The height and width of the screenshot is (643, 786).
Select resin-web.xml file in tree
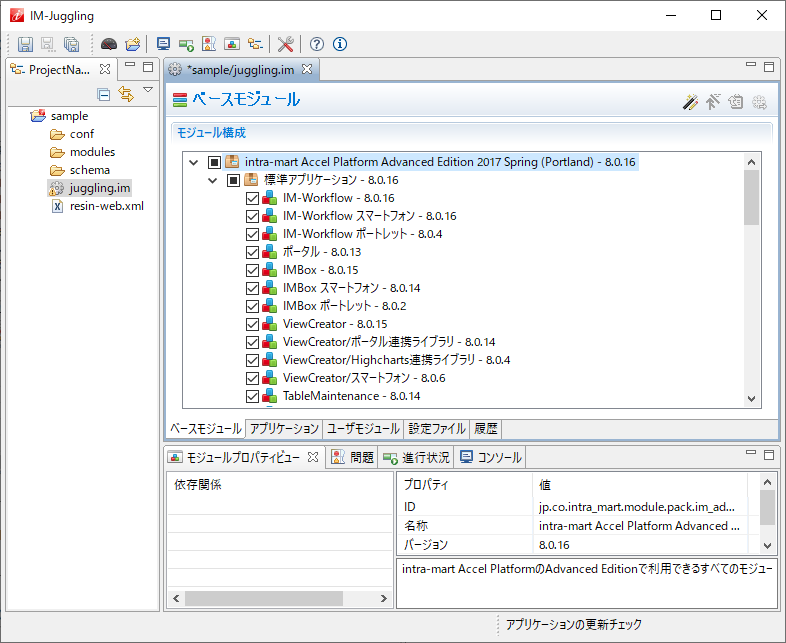tap(107, 206)
